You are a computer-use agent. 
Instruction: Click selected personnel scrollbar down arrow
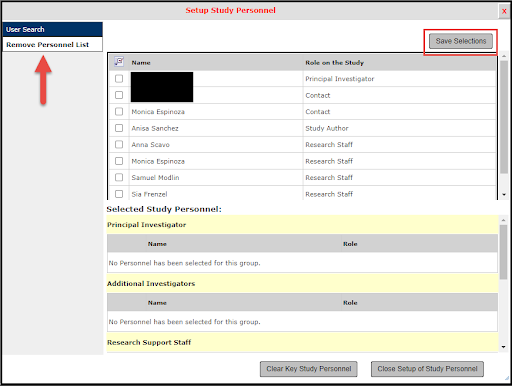(503, 347)
